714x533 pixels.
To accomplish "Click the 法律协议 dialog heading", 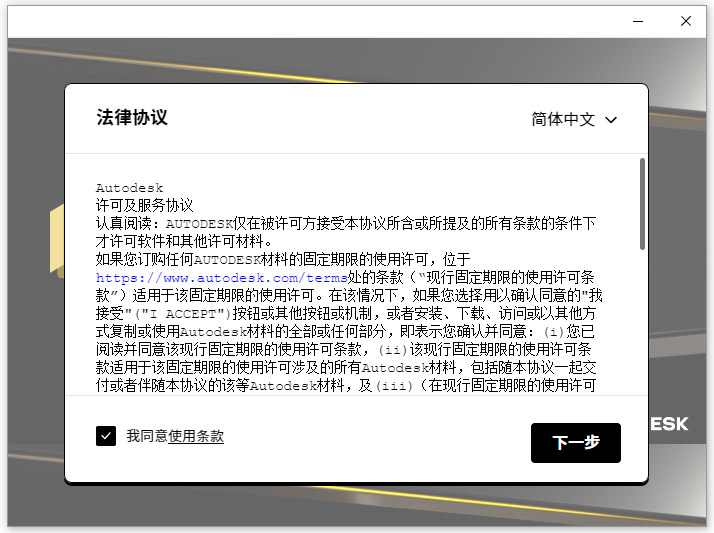I will pos(132,117).
